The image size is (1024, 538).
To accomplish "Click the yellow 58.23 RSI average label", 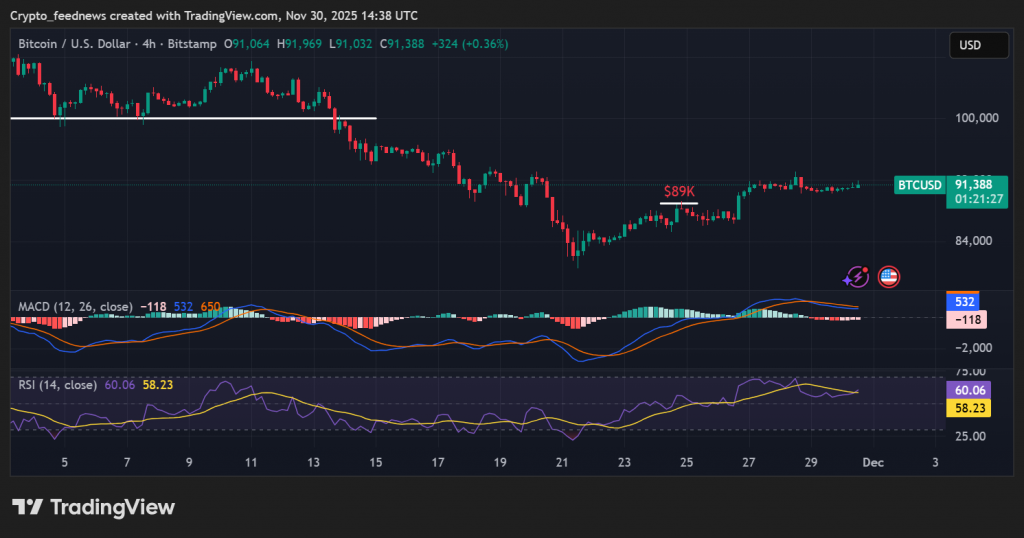I will click(966, 408).
